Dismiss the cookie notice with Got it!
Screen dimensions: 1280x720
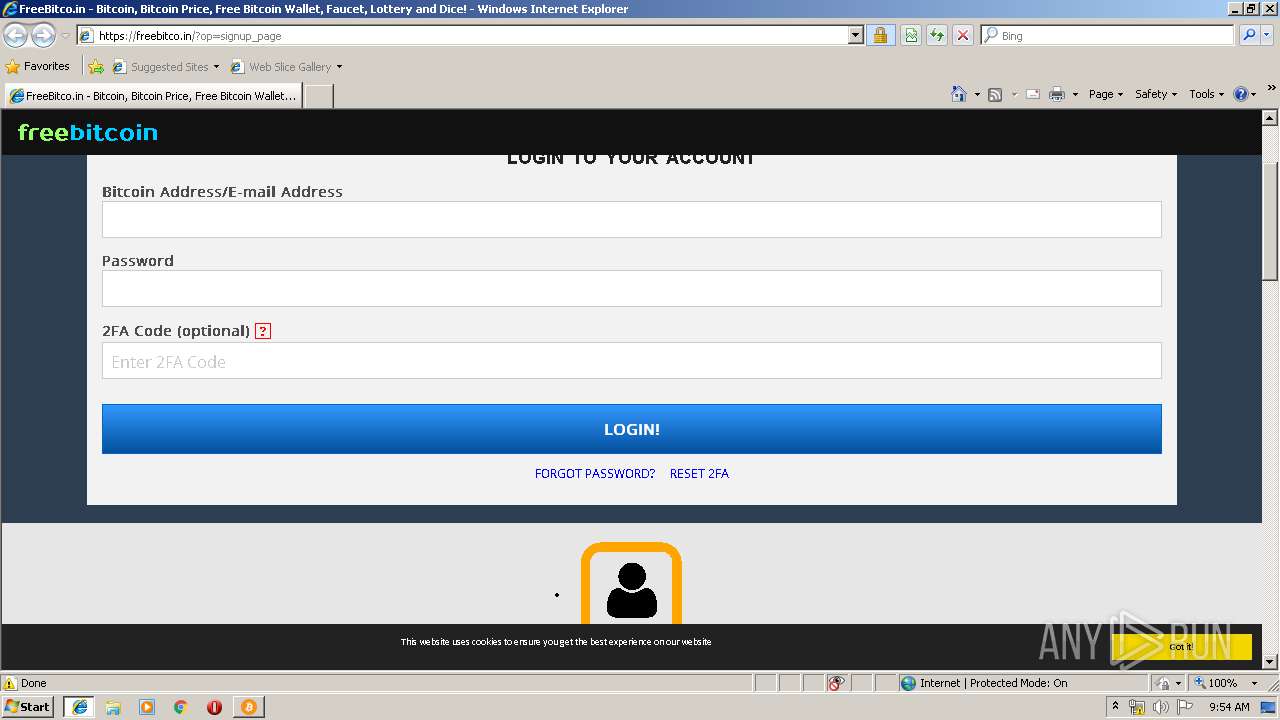click(x=1181, y=647)
